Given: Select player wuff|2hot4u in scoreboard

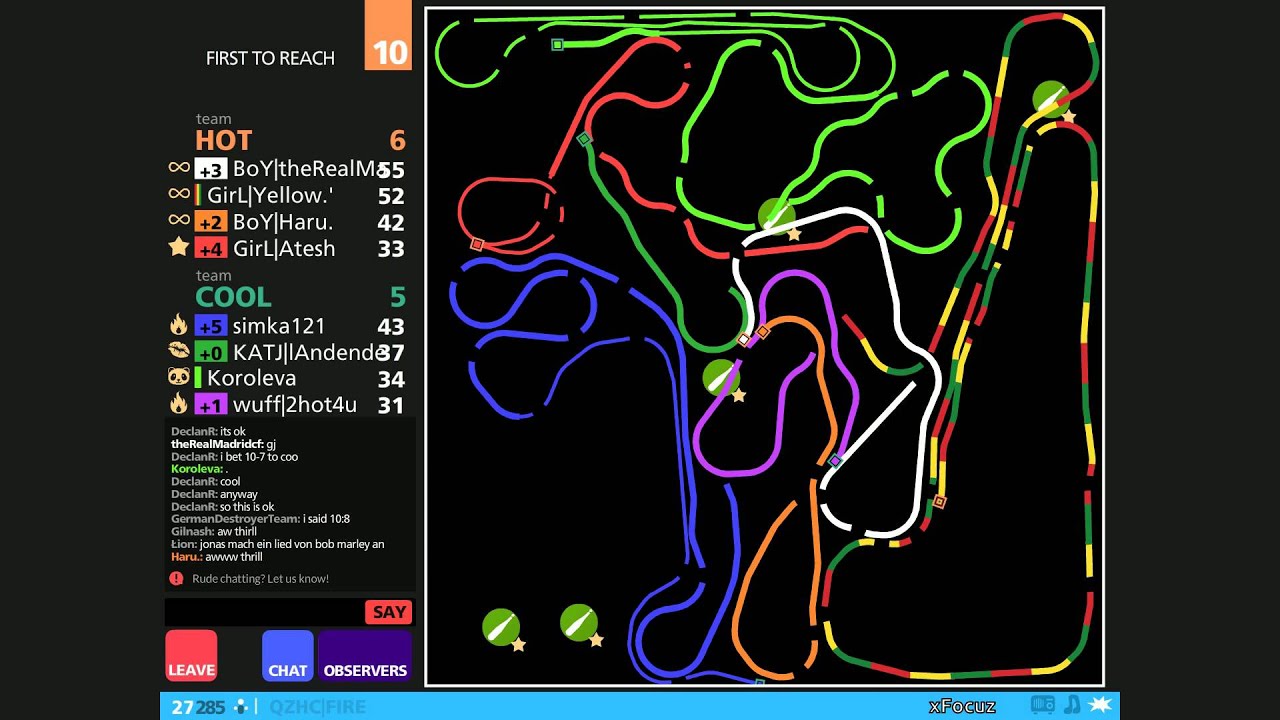Looking at the screenshot, I should (x=295, y=404).
